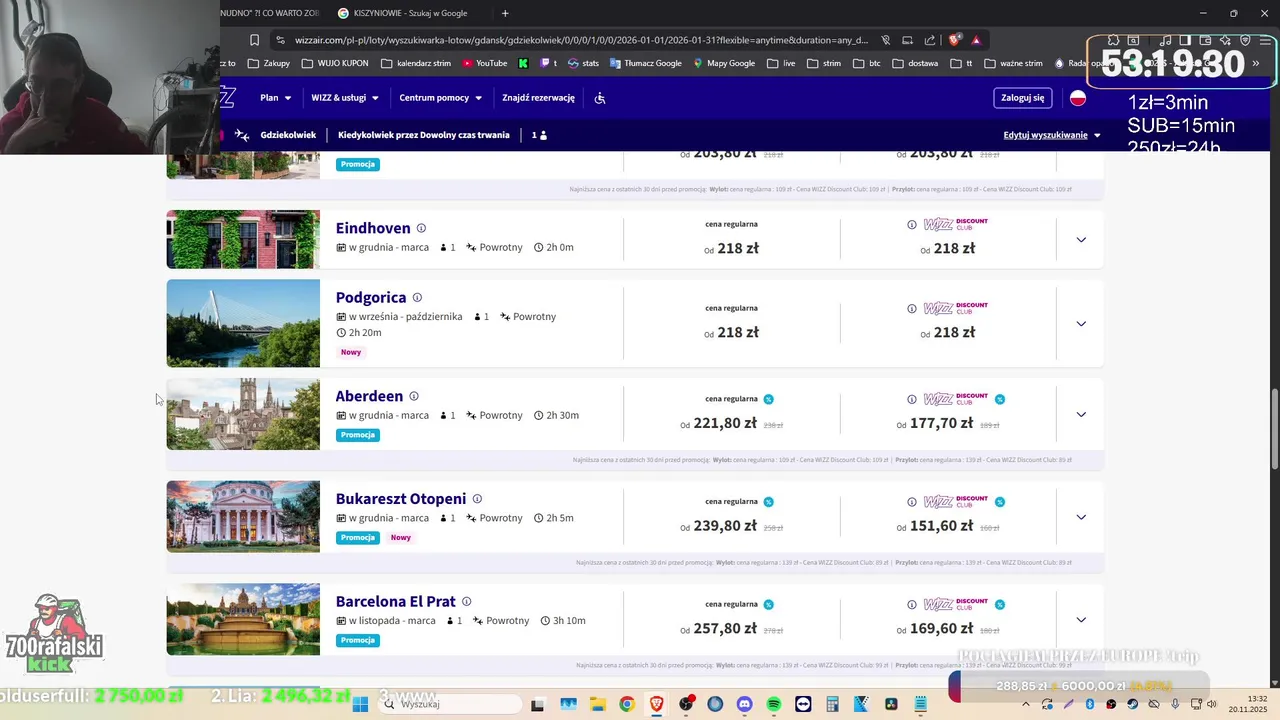Open the WIZZ & usługi dropdown

[345, 98]
